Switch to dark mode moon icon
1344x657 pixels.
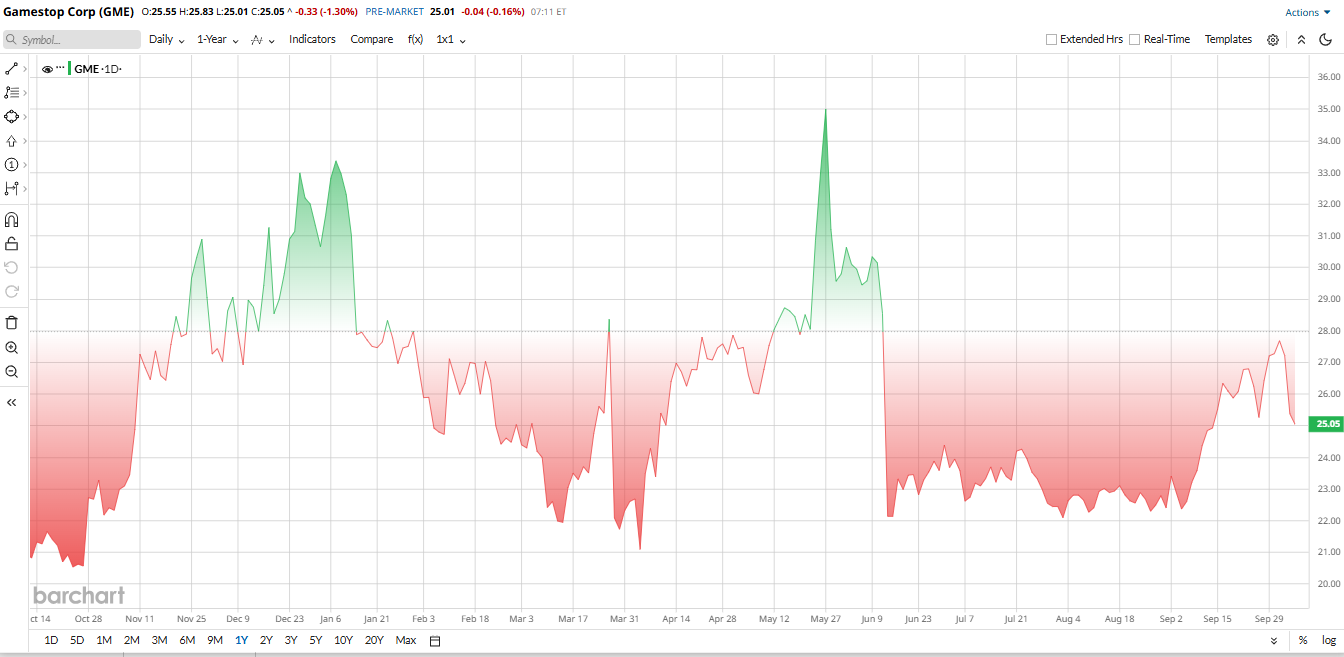(x=1325, y=40)
